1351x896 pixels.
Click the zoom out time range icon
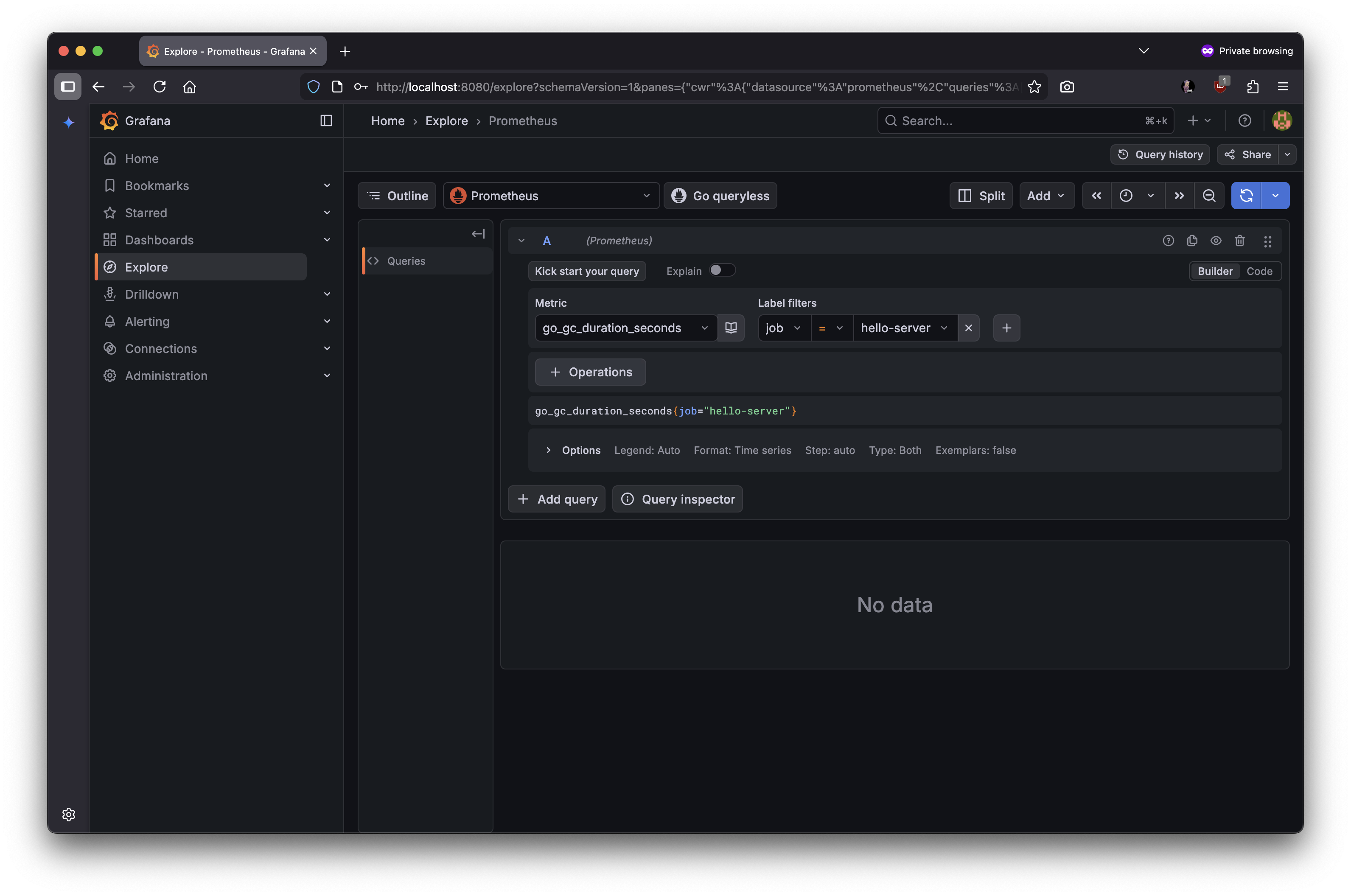click(x=1209, y=196)
